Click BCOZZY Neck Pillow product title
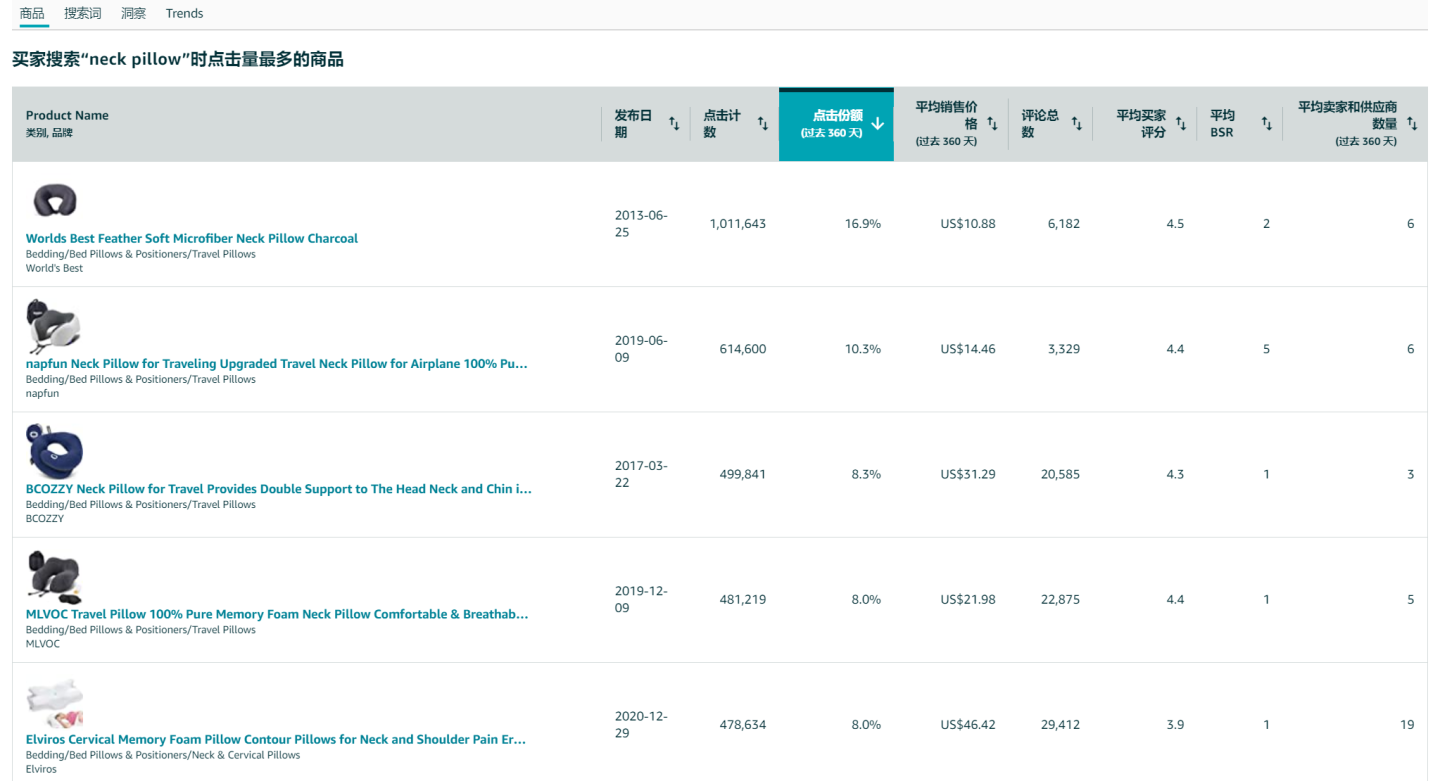 coord(278,489)
